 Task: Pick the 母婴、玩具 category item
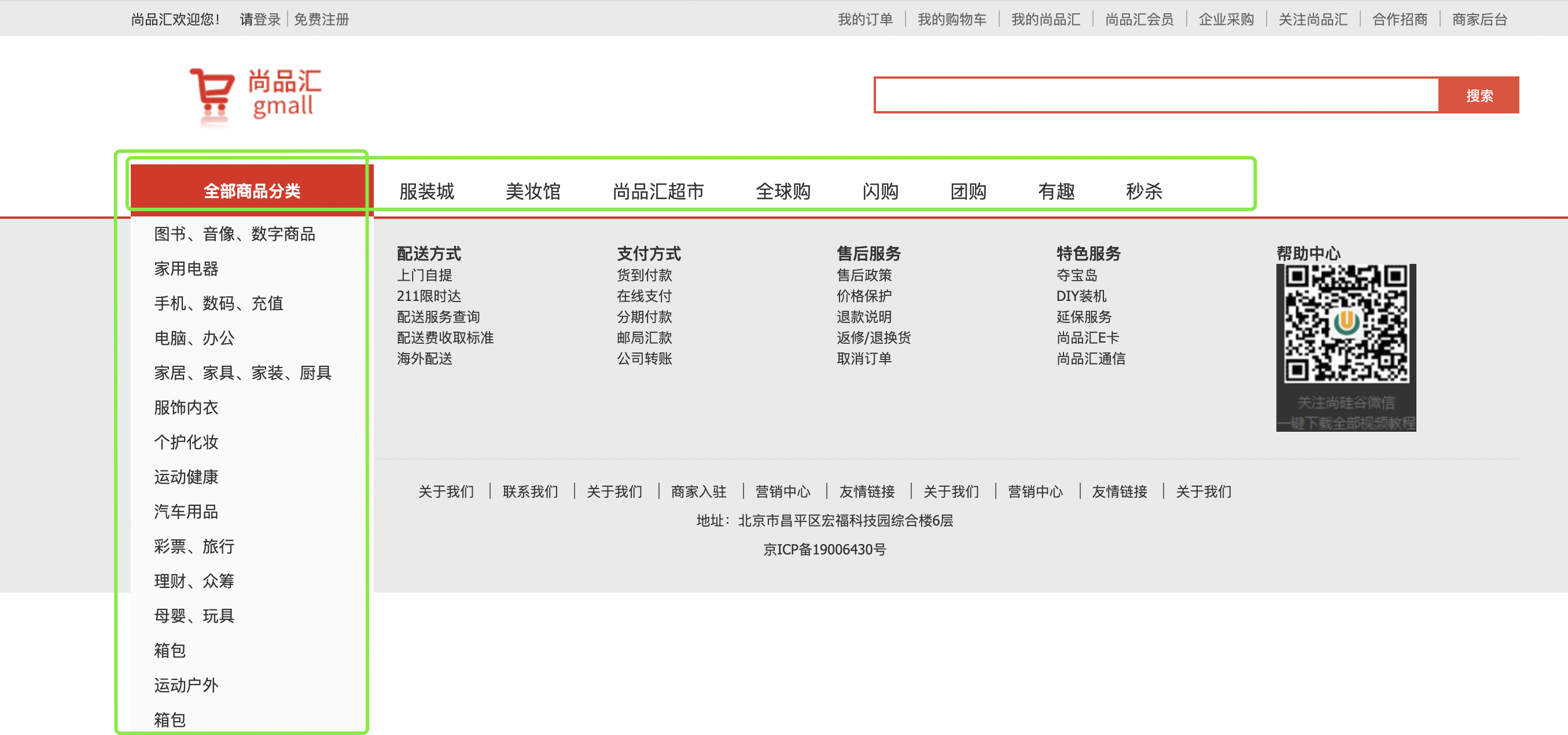(194, 616)
